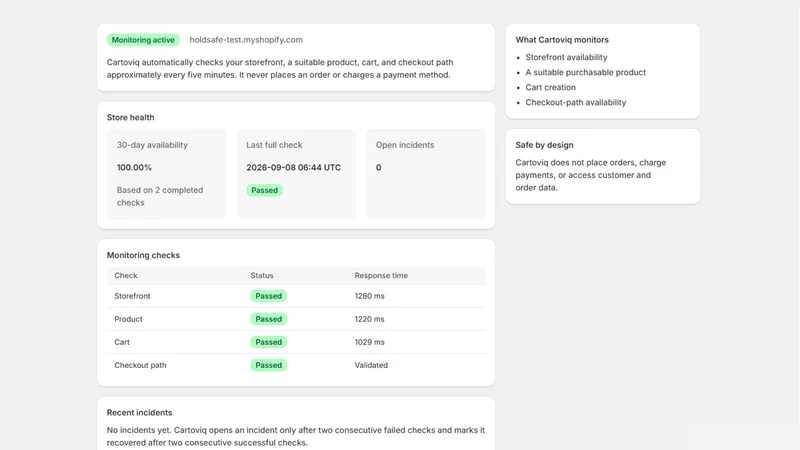Click the open incidents count 0

click(379, 167)
